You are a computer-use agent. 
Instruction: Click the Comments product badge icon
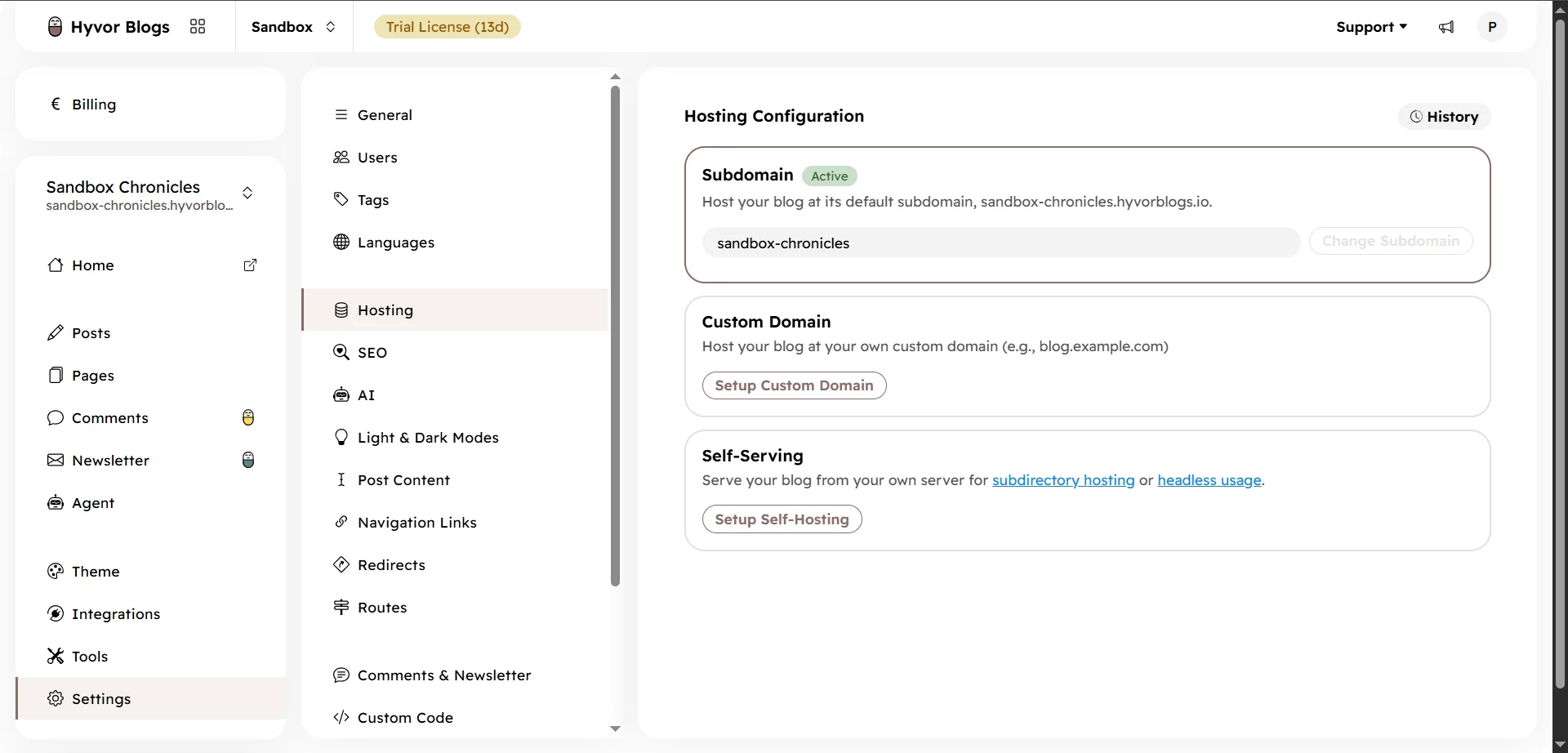[x=248, y=418]
